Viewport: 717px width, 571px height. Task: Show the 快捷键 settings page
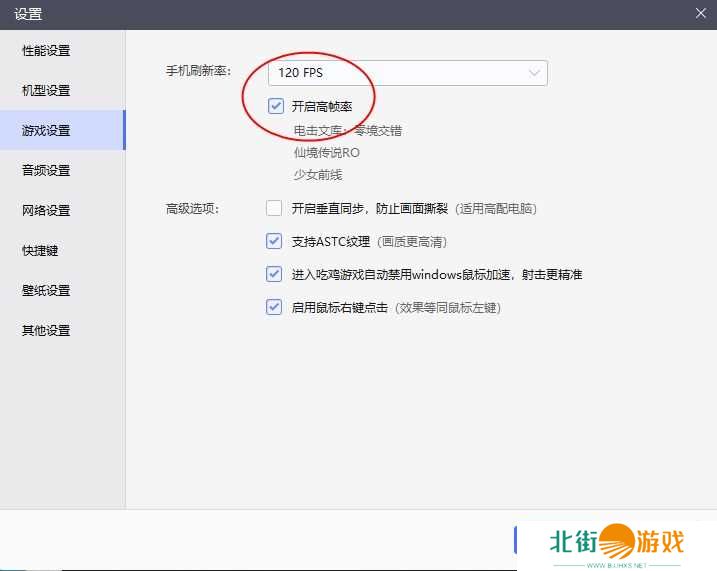[40, 251]
